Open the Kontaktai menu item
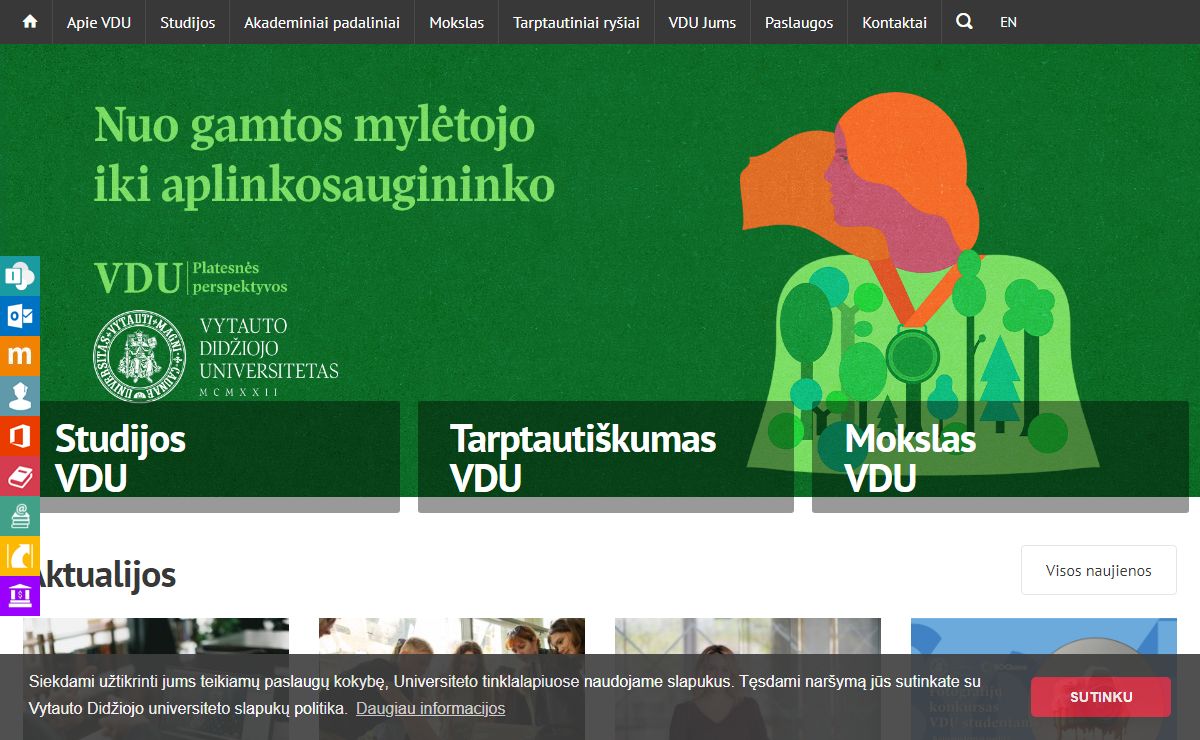 [x=894, y=22]
